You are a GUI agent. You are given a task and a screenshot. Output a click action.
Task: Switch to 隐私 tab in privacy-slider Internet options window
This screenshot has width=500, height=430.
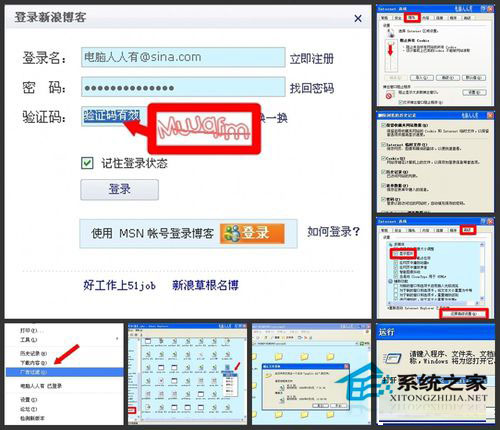412,17
